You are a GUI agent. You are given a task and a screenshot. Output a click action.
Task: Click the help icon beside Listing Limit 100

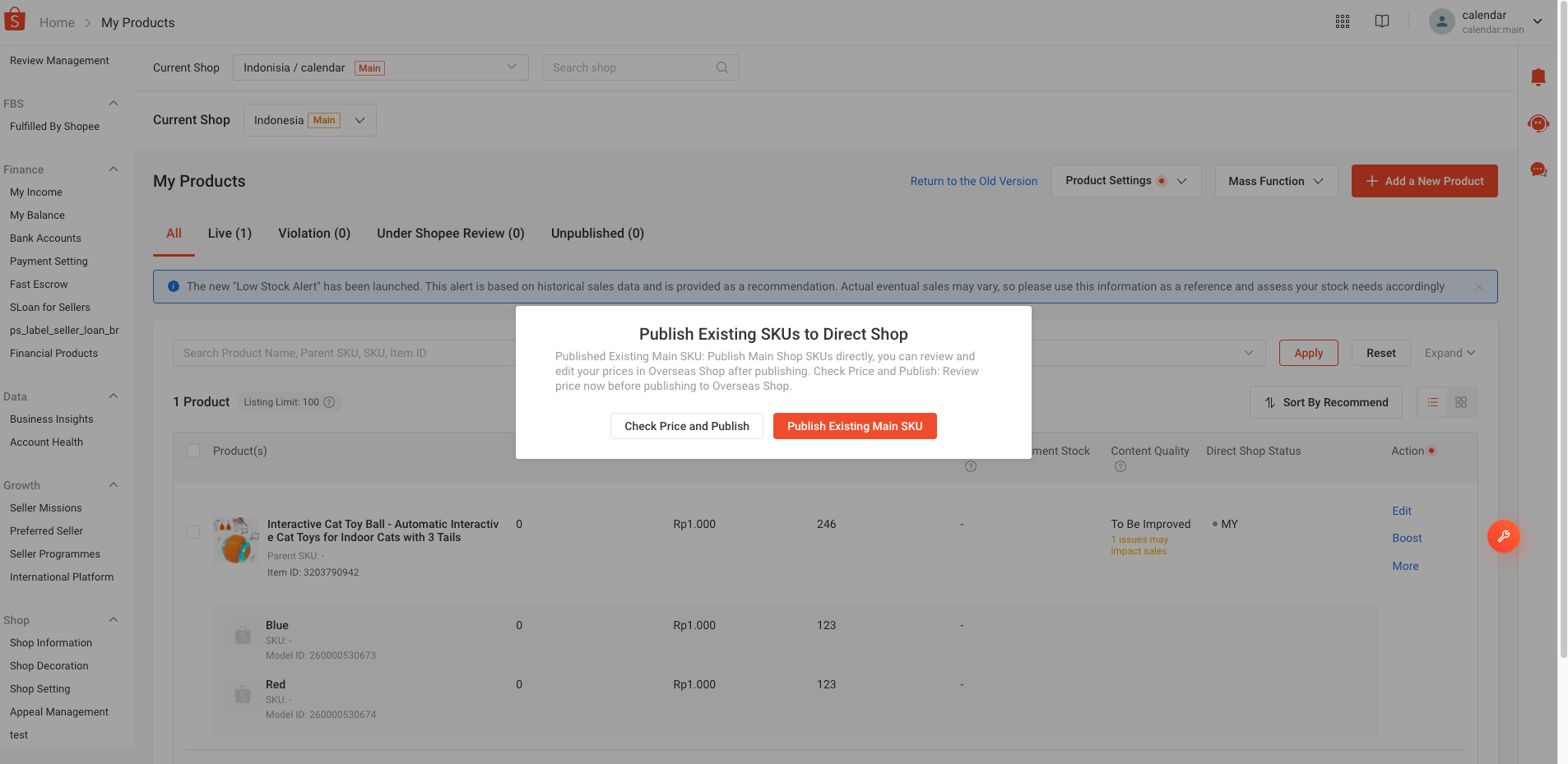click(329, 402)
